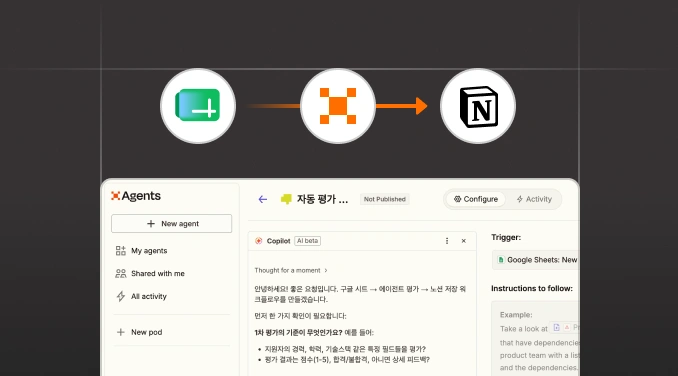Click the Instructions to follow text area
Image resolution: width=678 pixels, height=376 pixels.
[535, 338]
